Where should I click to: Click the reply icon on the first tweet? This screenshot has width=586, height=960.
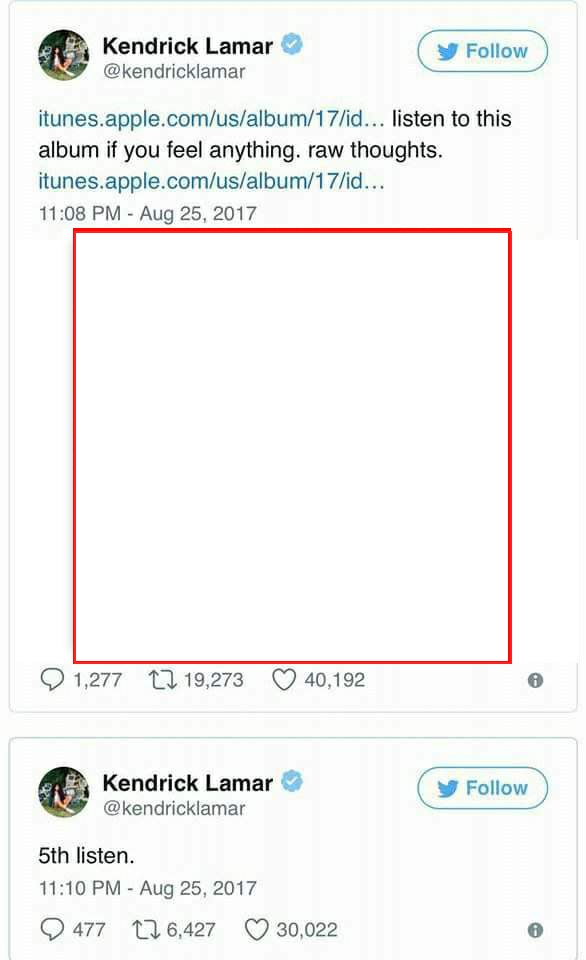52,680
